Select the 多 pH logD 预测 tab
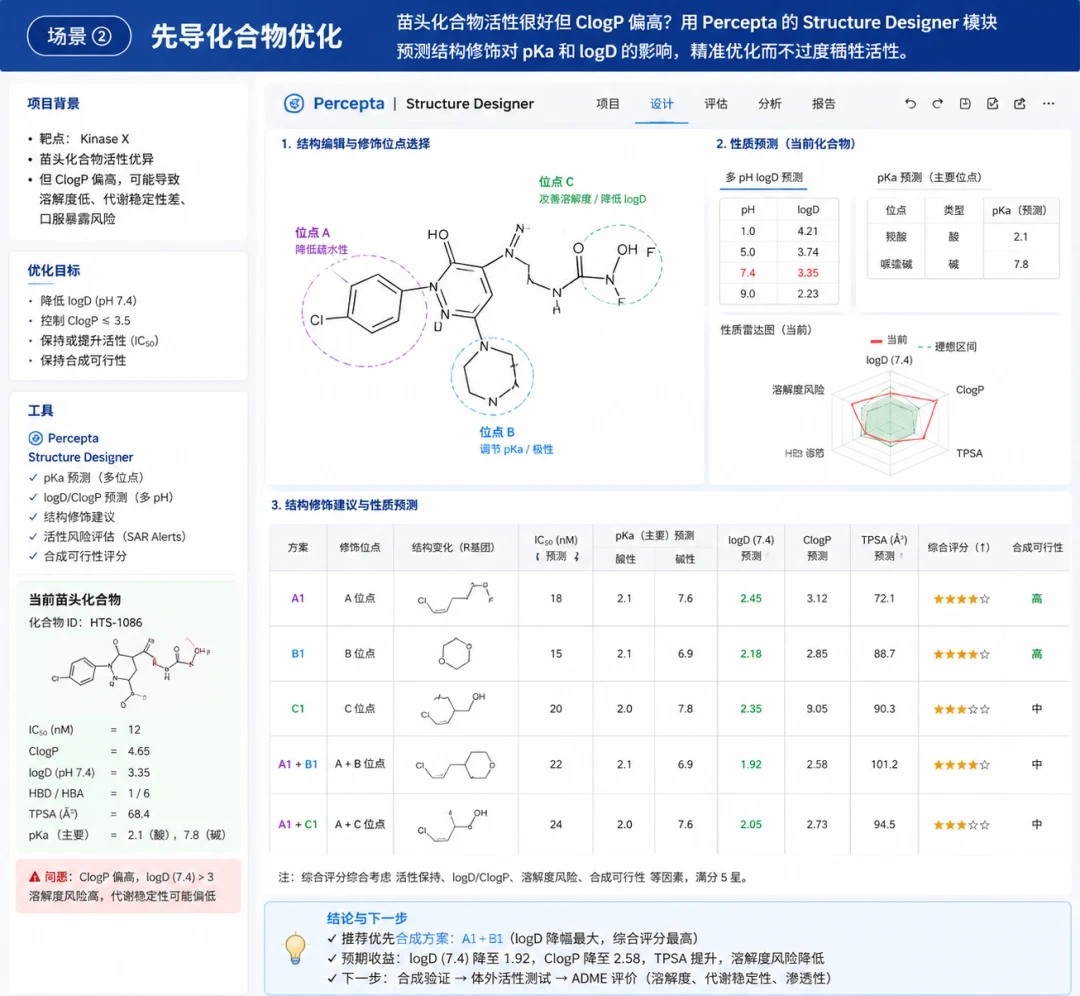Viewport: 1080px width, 996px height. [764, 177]
